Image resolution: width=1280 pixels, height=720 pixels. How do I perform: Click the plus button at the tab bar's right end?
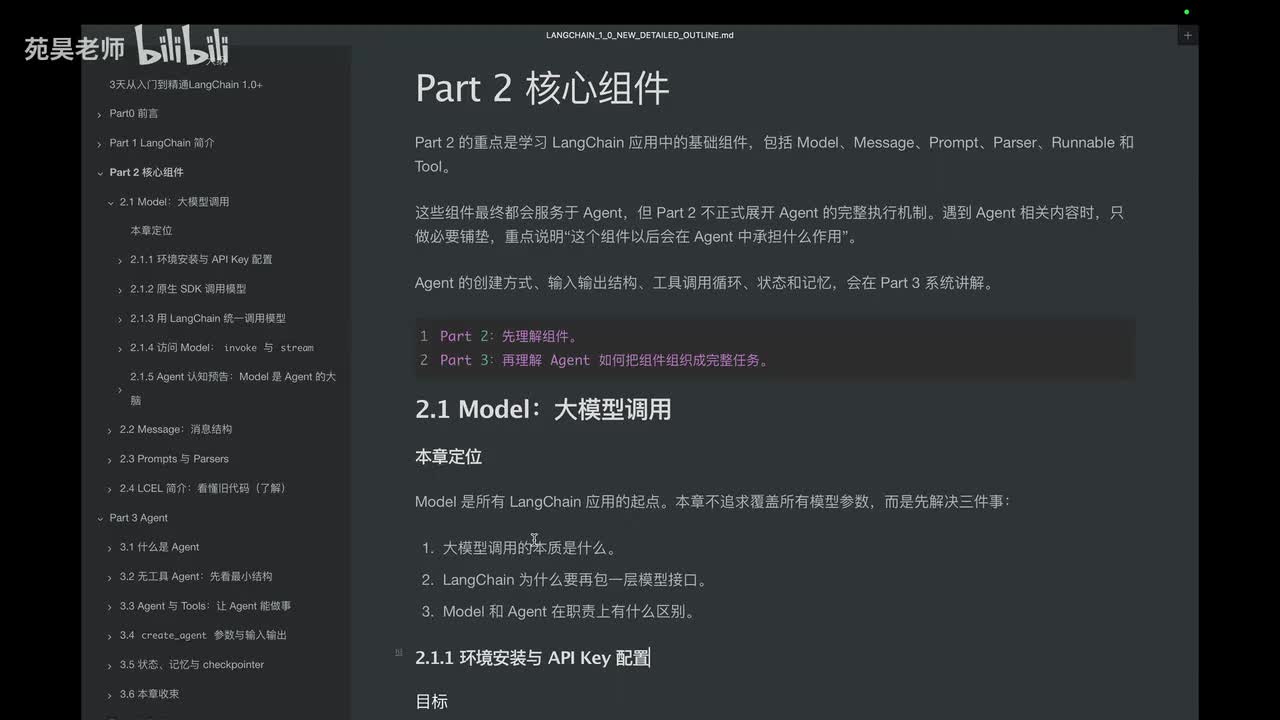[x=1187, y=35]
